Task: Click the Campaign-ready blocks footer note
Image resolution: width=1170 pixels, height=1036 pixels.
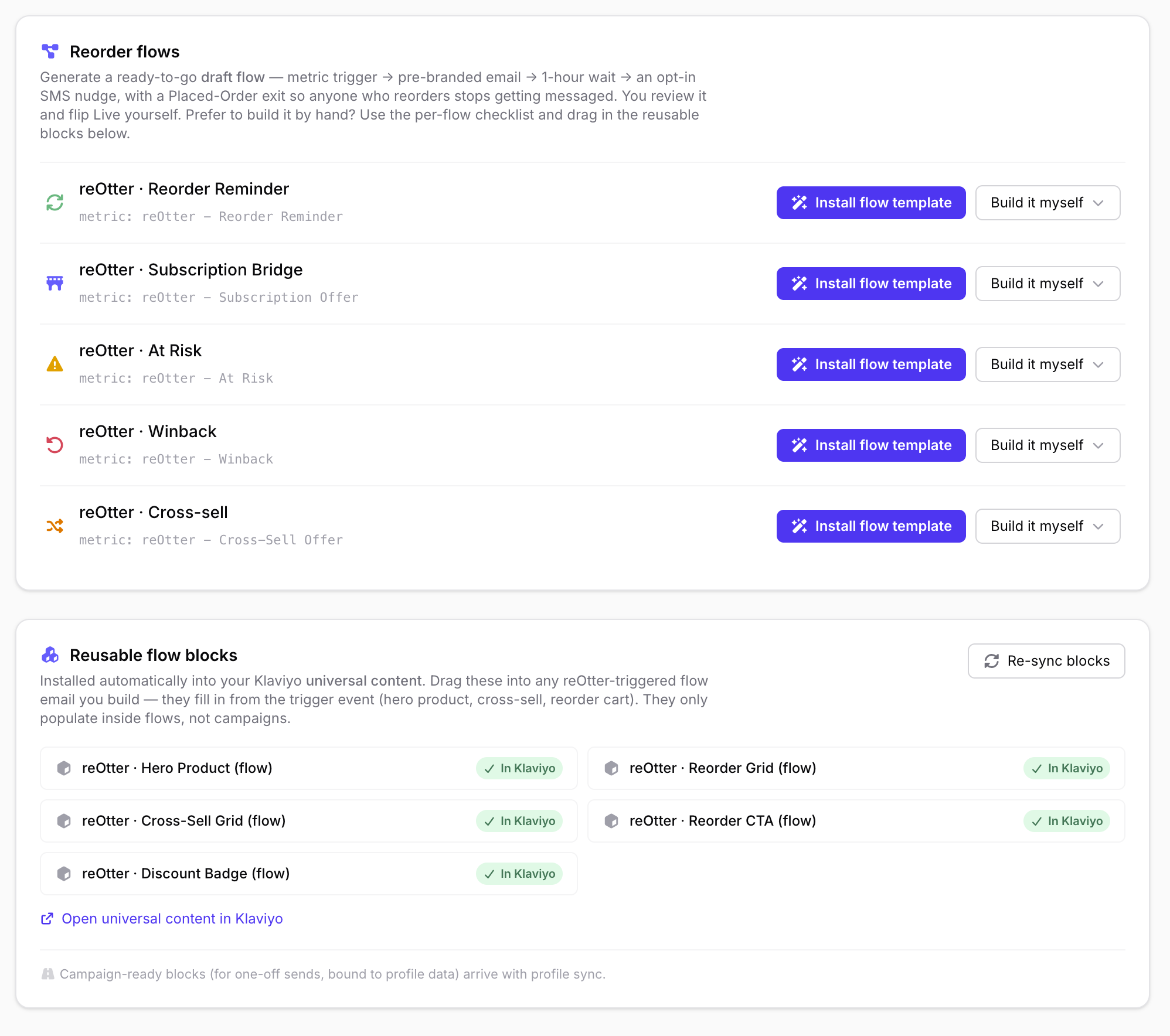Action: (x=332, y=974)
